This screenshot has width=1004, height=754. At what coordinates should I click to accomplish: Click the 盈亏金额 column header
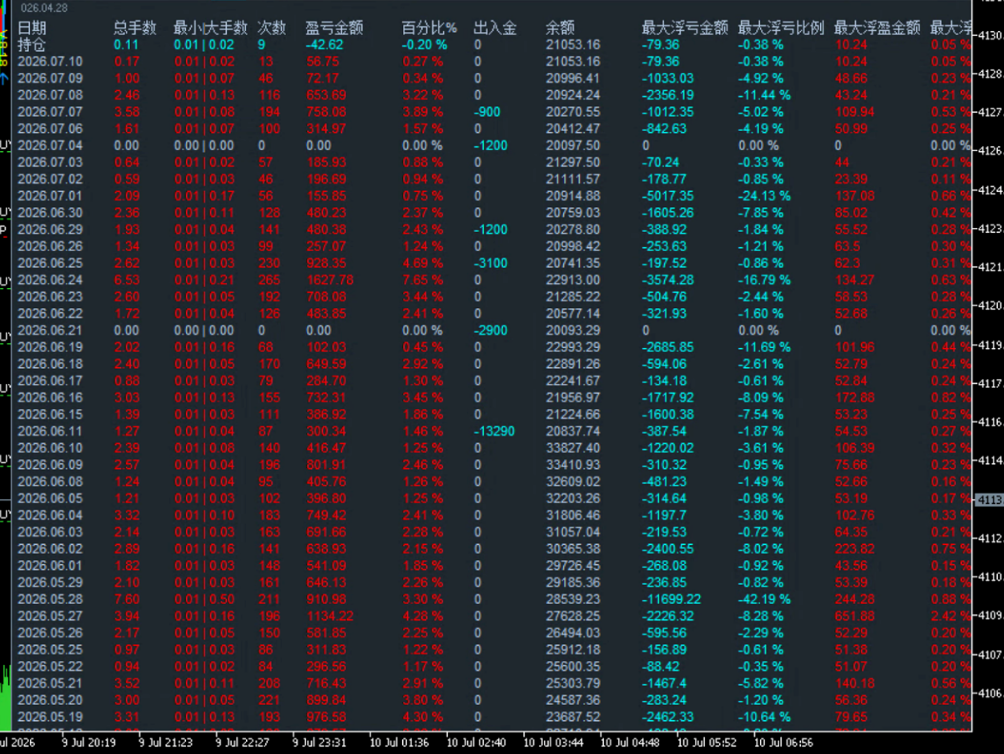click(334, 28)
